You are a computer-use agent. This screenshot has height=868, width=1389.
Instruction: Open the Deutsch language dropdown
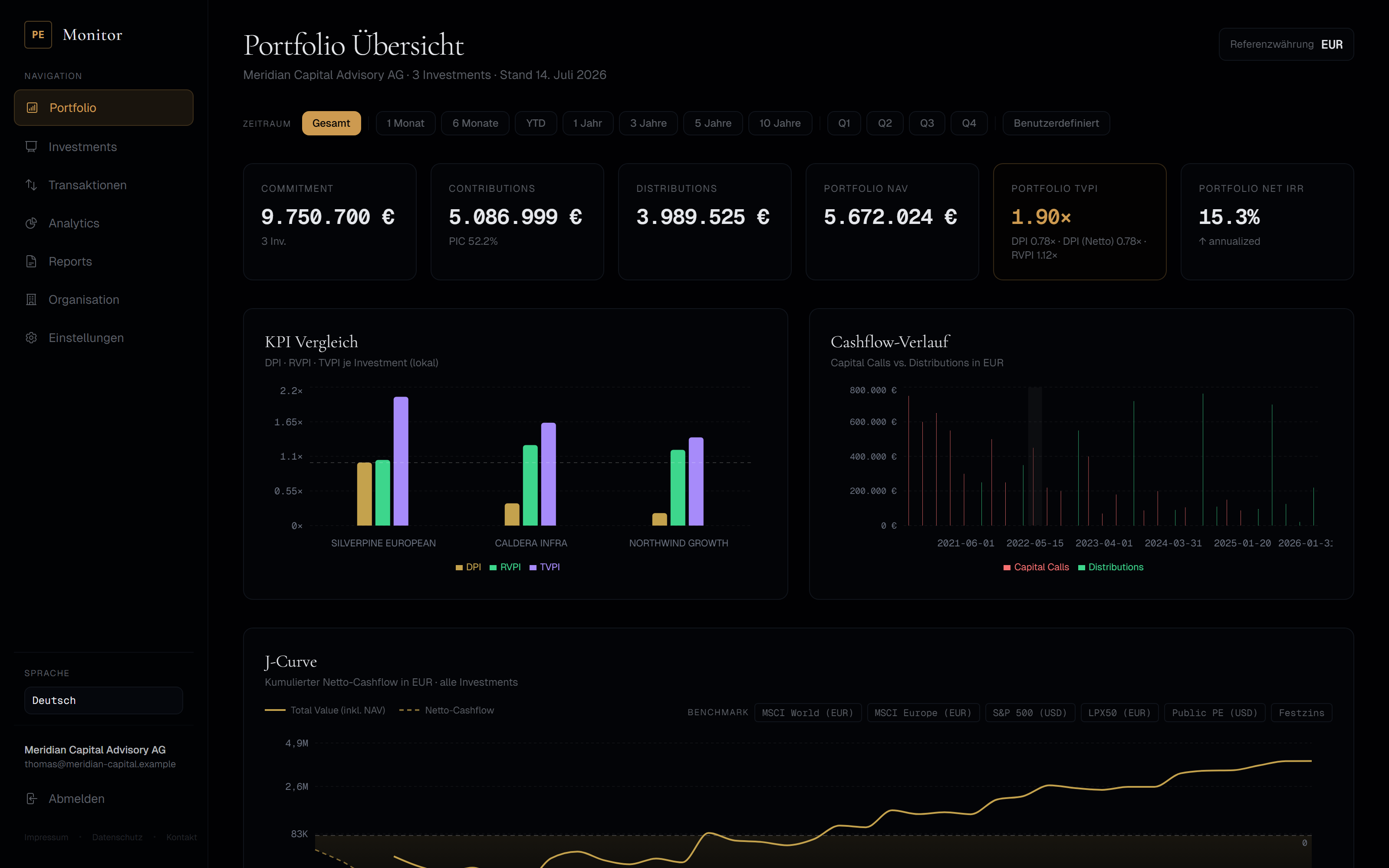click(x=103, y=700)
